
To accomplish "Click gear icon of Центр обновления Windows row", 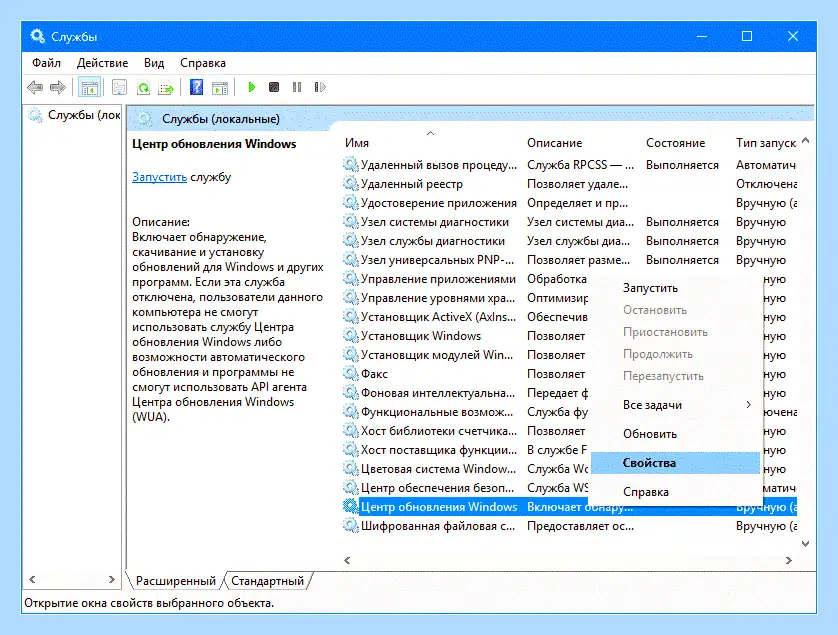I will tap(350, 507).
